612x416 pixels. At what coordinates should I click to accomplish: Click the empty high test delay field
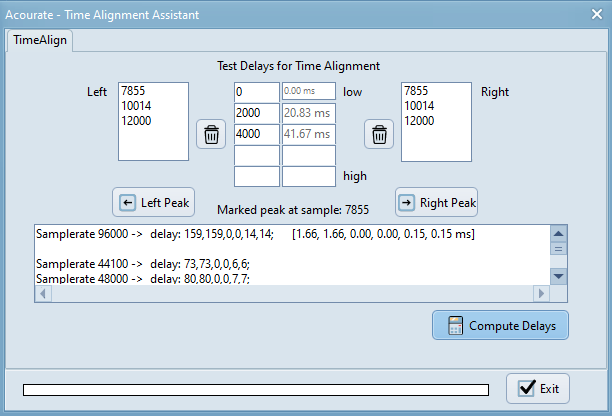click(256, 176)
